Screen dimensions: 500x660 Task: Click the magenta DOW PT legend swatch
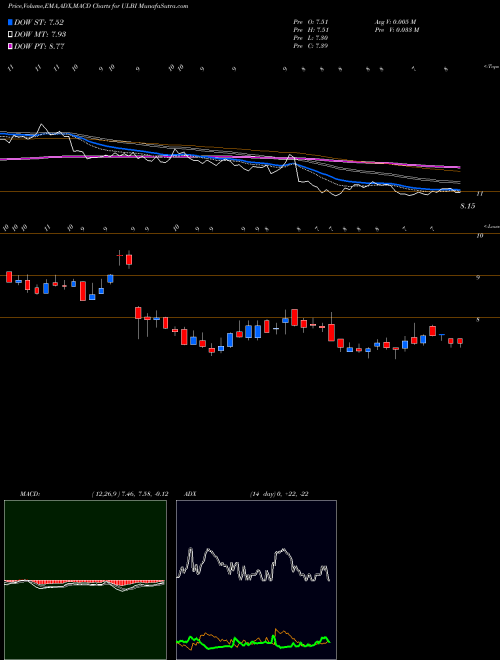(10, 46)
